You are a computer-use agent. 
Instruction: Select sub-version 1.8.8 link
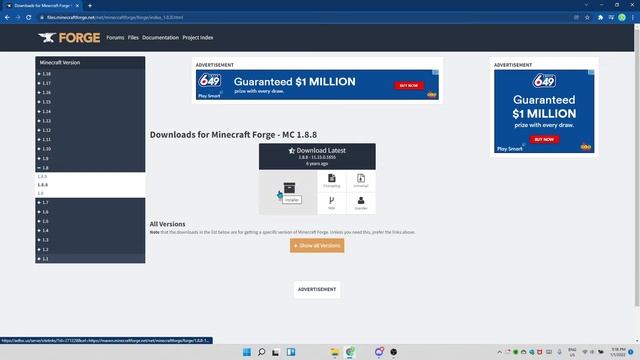point(42,185)
